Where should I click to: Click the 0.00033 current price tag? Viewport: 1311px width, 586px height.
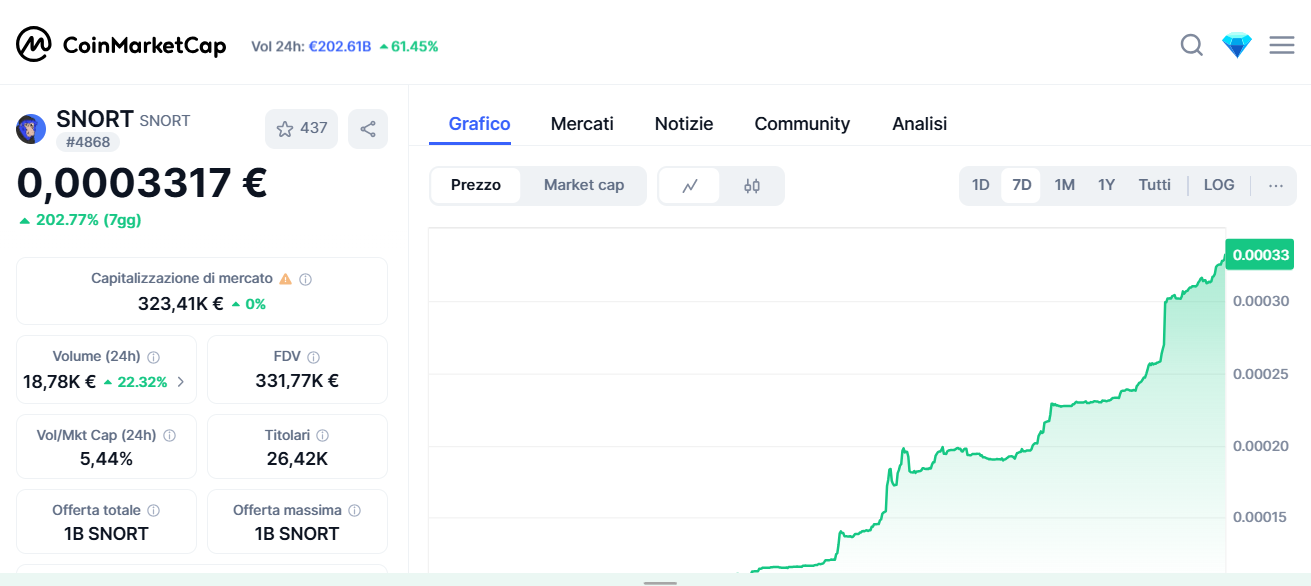pos(1261,255)
